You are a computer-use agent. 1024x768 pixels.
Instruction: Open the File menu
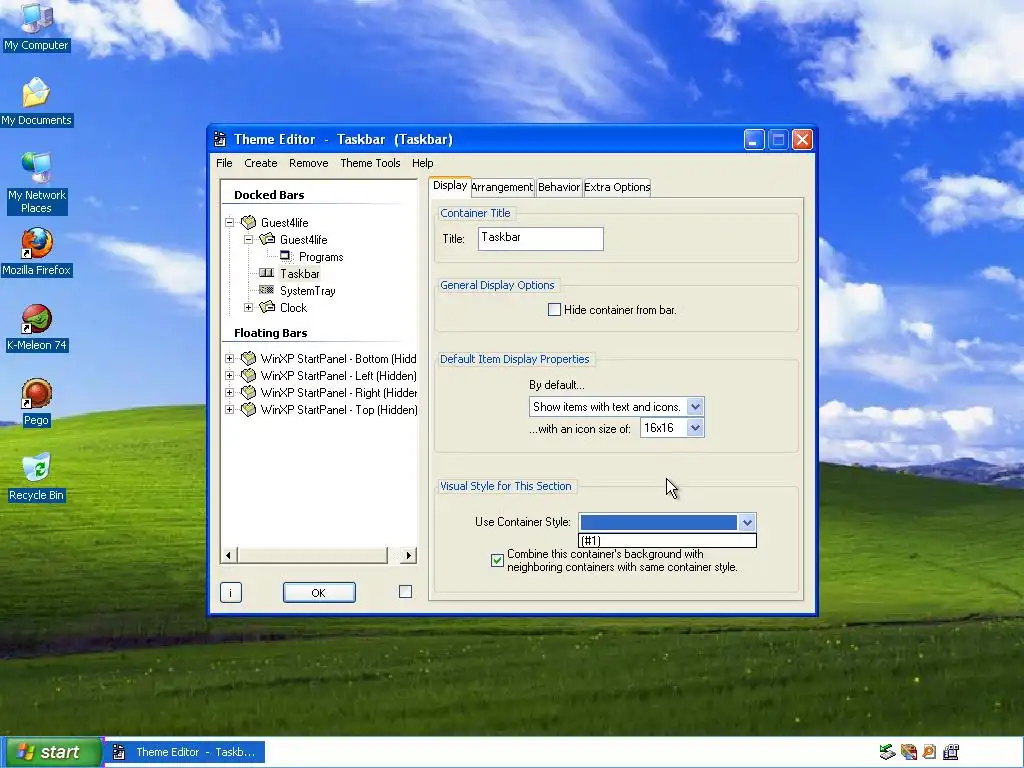click(x=224, y=163)
